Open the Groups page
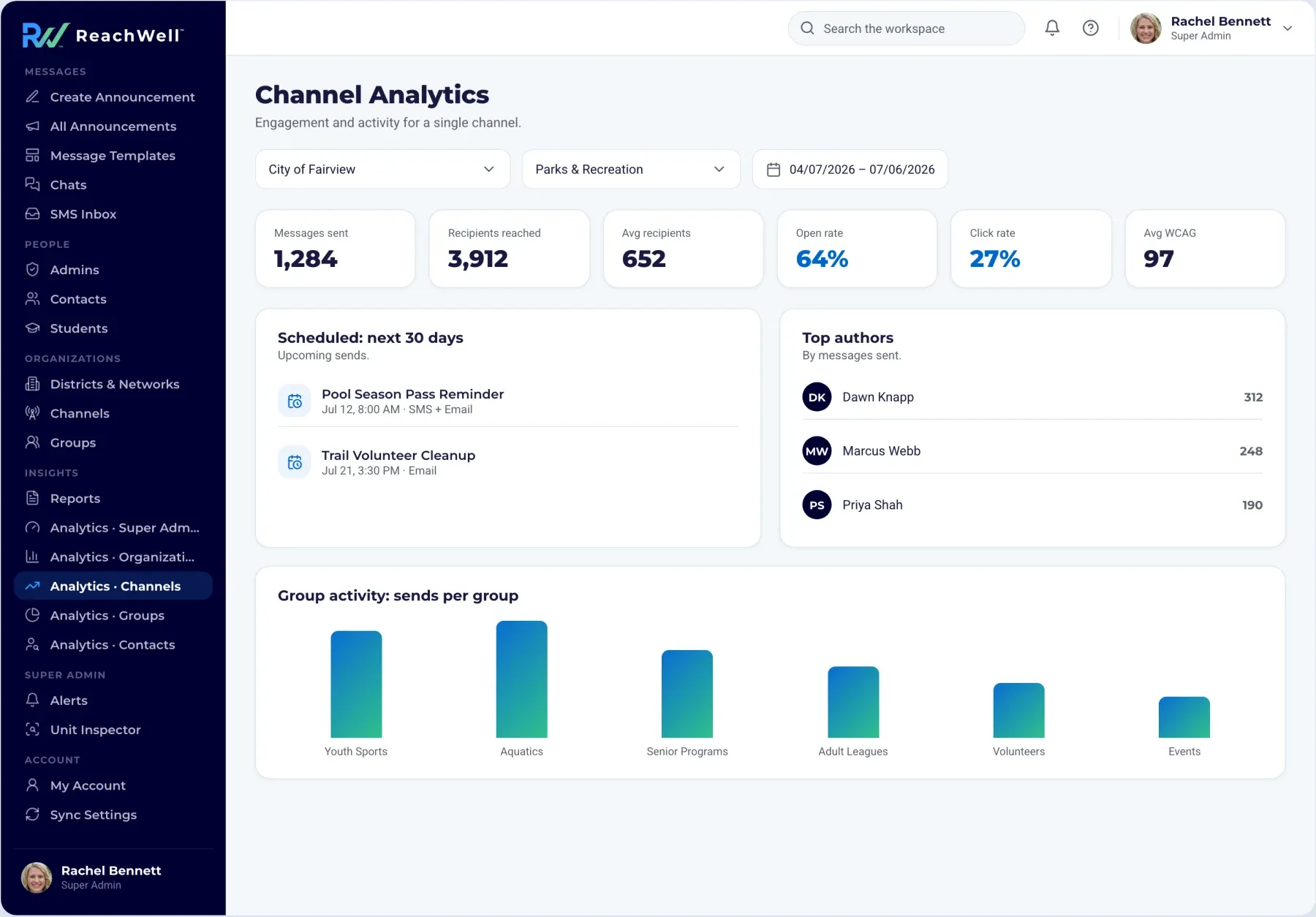This screenshot has height=917, width=1316. coord(113,442)
